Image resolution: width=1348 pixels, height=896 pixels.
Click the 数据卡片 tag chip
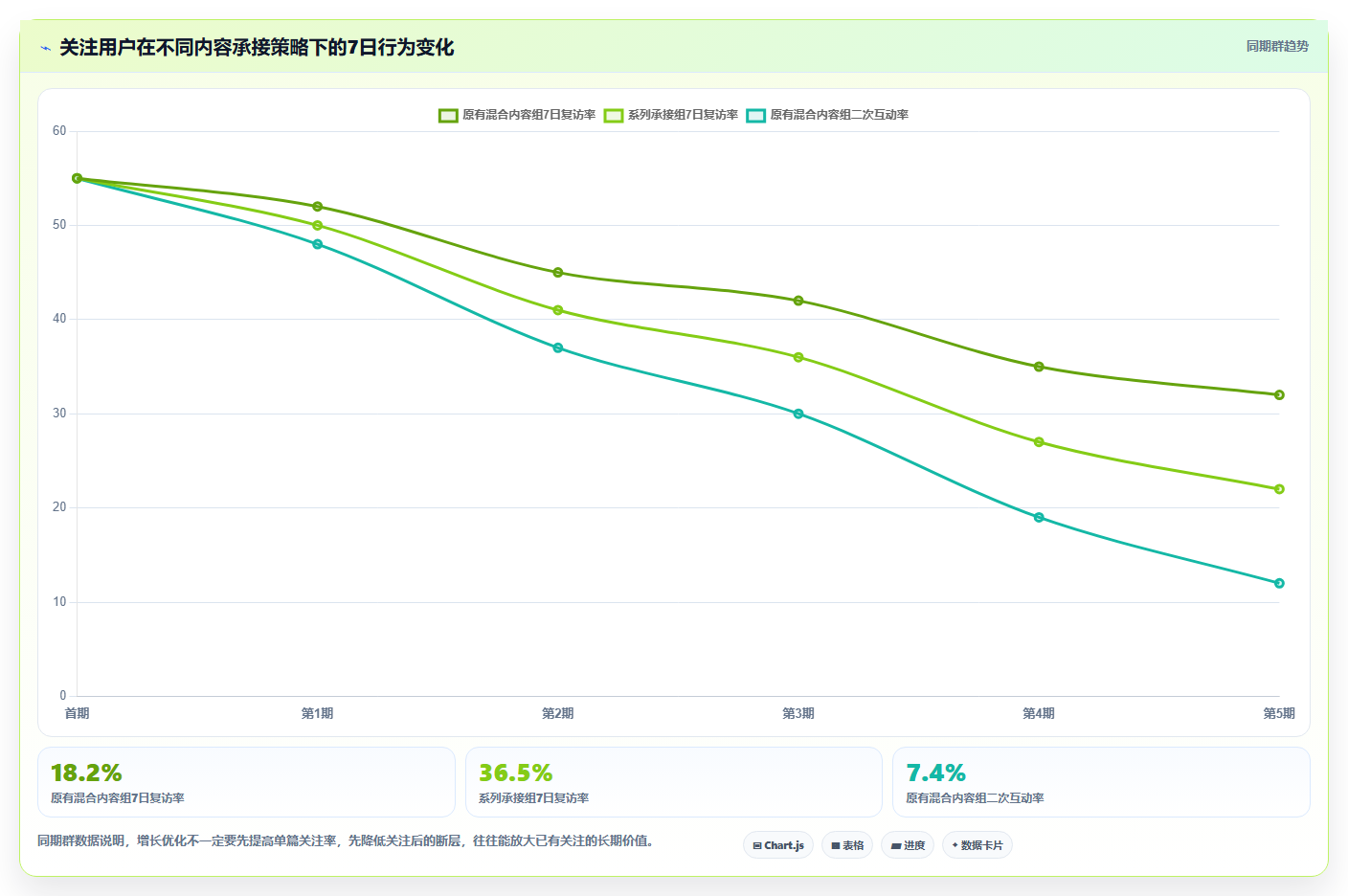977,845
